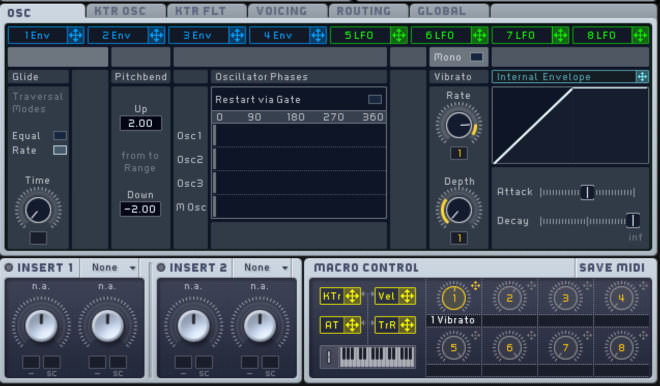660x386 pixels.
Task: Click the AT macro source crosshair icon
Action: pyautogui.click(x=352, y=325)
